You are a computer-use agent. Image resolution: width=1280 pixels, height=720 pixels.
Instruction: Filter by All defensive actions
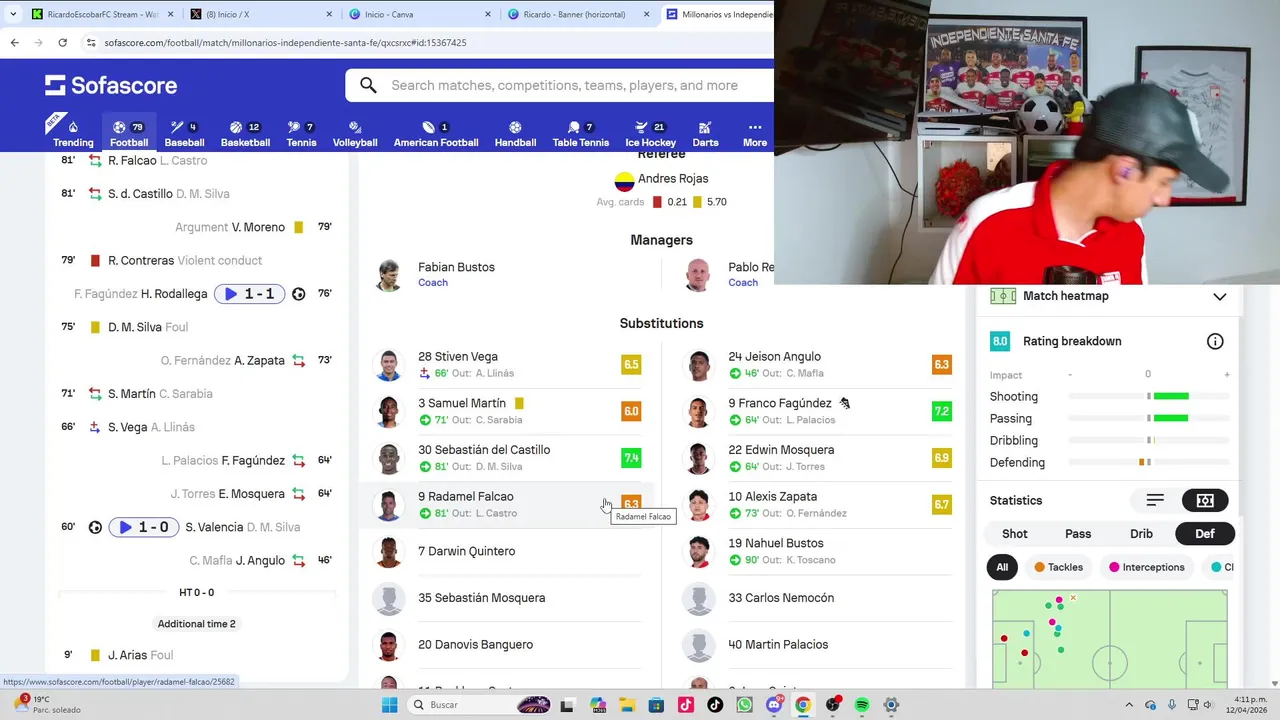pos(1002,567)
